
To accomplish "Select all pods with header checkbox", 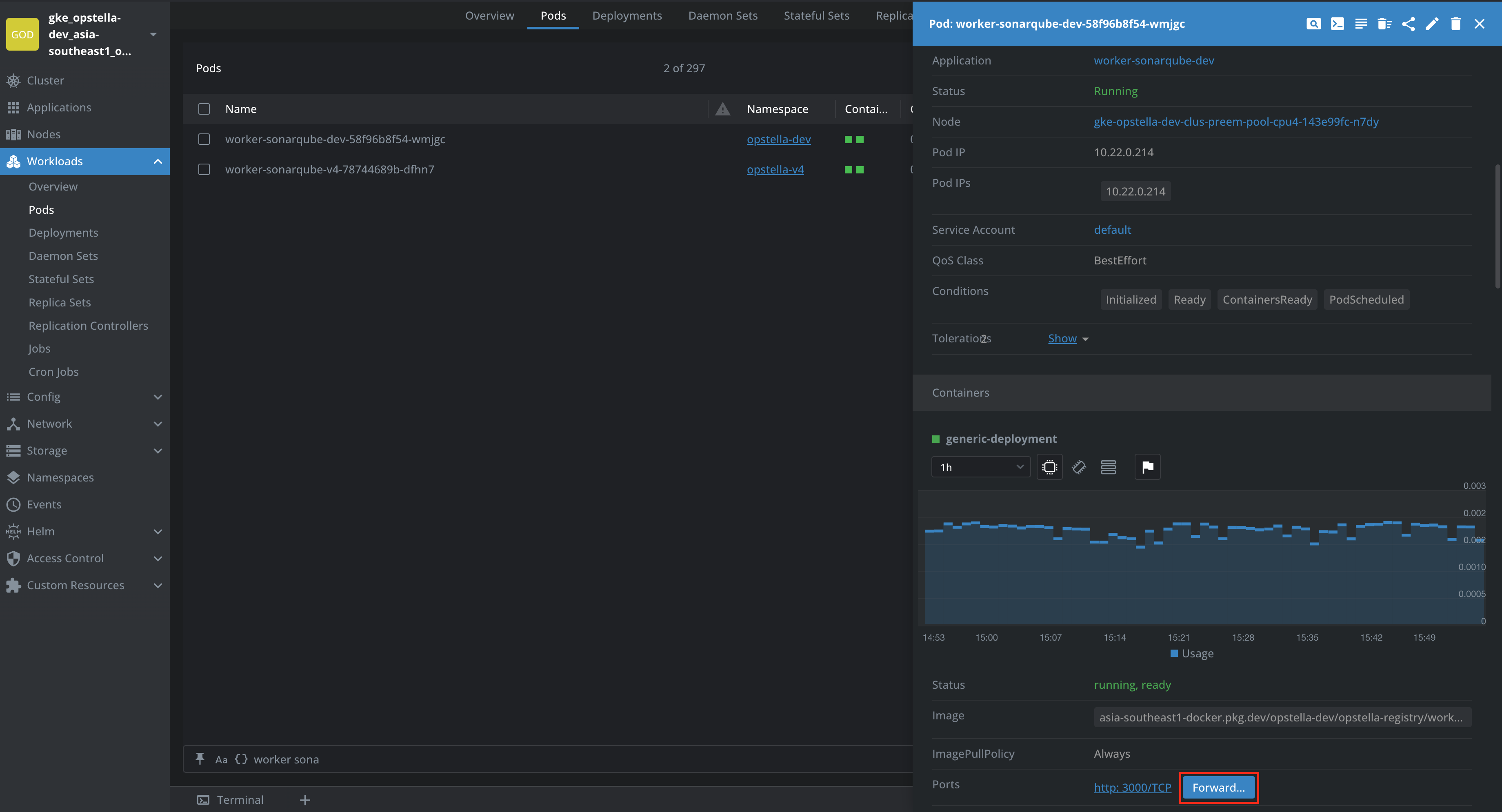I will point(204,109).
